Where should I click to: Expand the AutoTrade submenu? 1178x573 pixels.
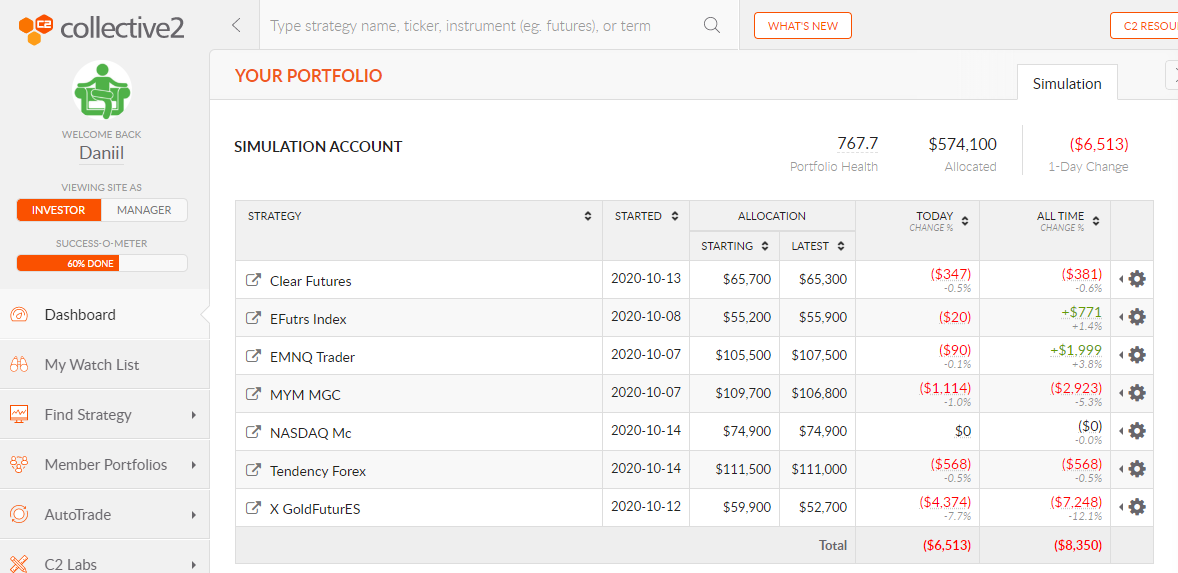click(x=194, y=515)
